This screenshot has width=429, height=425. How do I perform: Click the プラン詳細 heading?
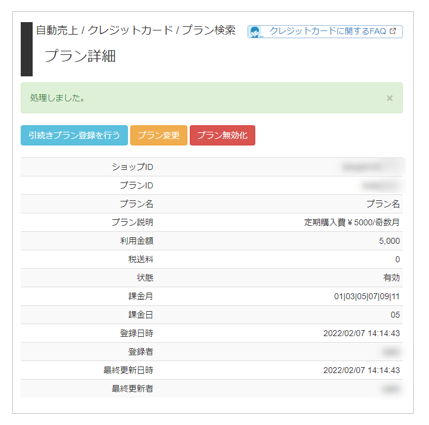(80, 56)
